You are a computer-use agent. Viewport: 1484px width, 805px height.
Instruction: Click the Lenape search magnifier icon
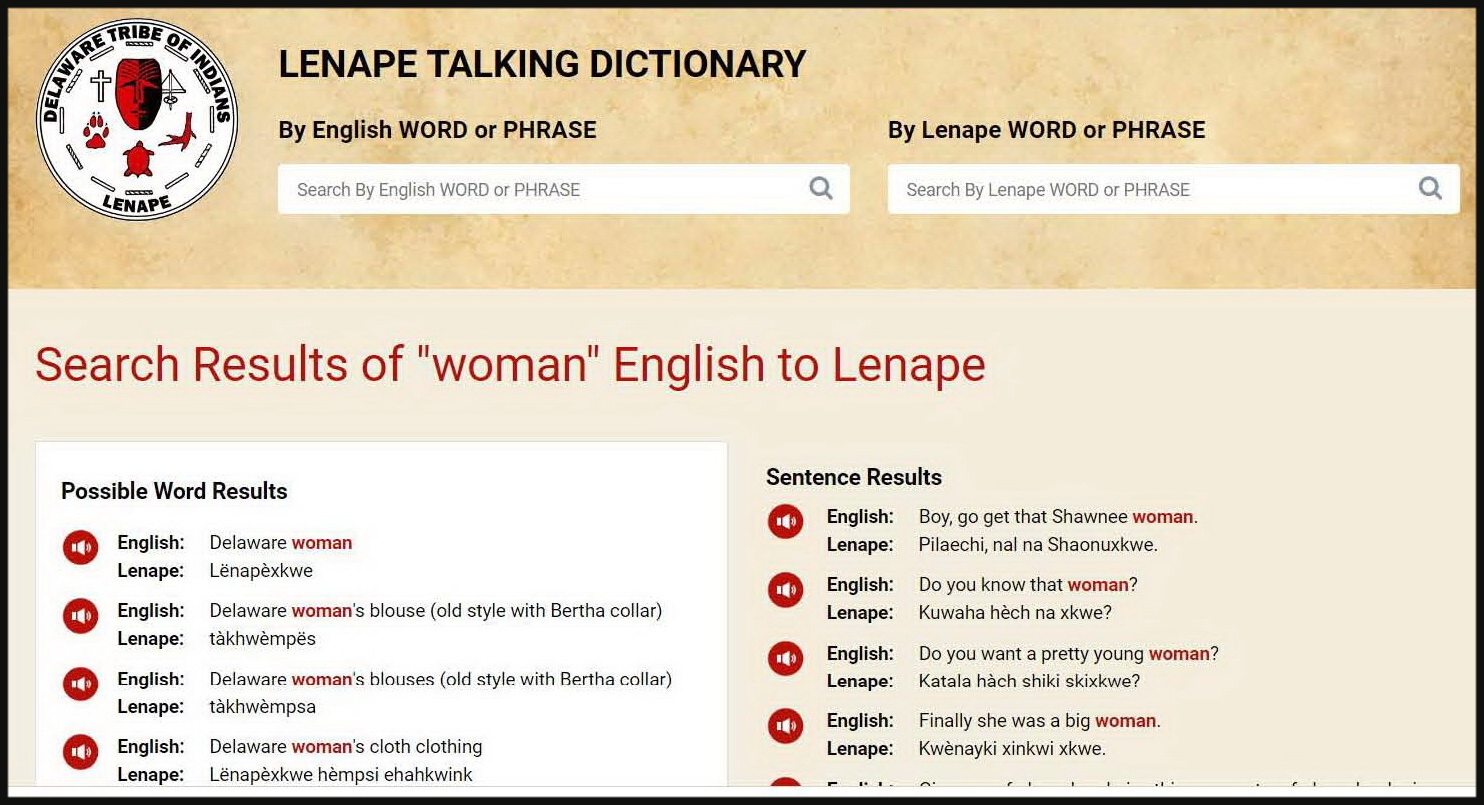tap(1430, 188)
